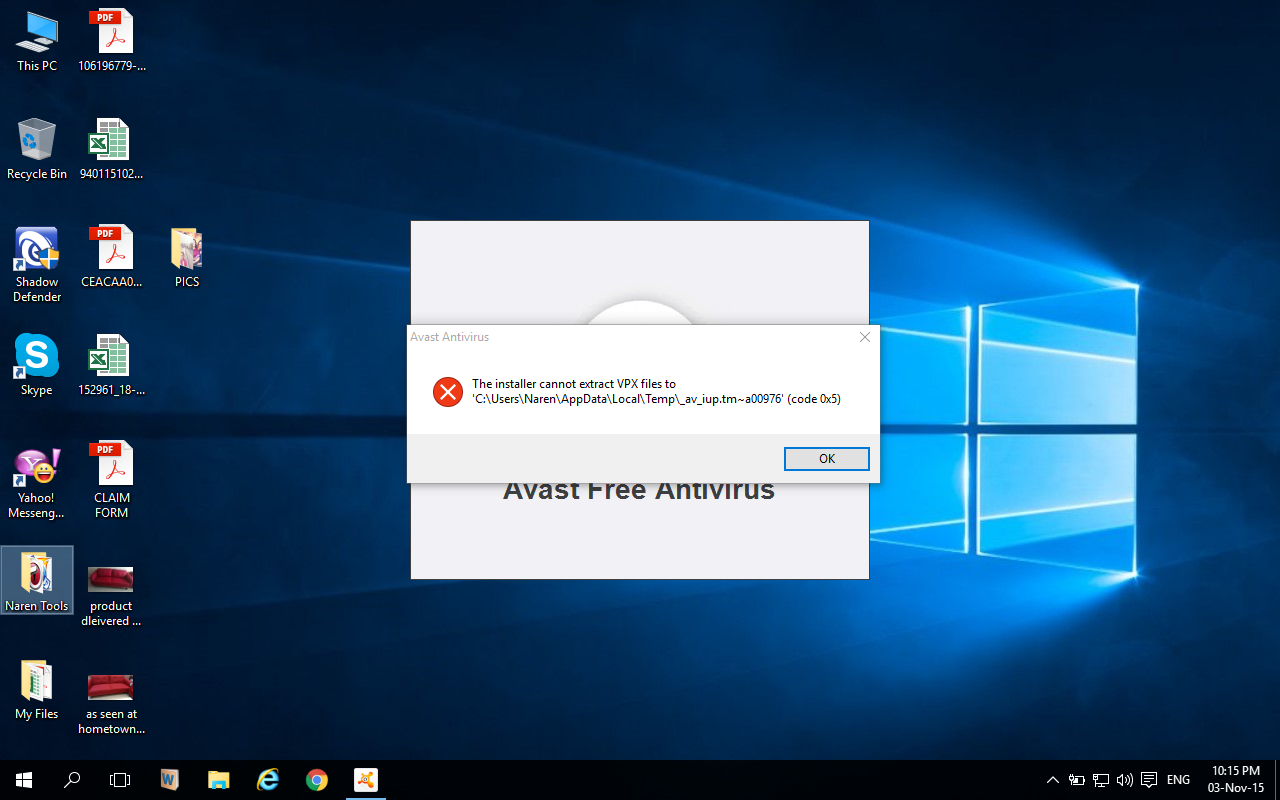Screen dimensions: 1280x800
Task: Open the Action Center notifications icon
Action: (1149, 780)
